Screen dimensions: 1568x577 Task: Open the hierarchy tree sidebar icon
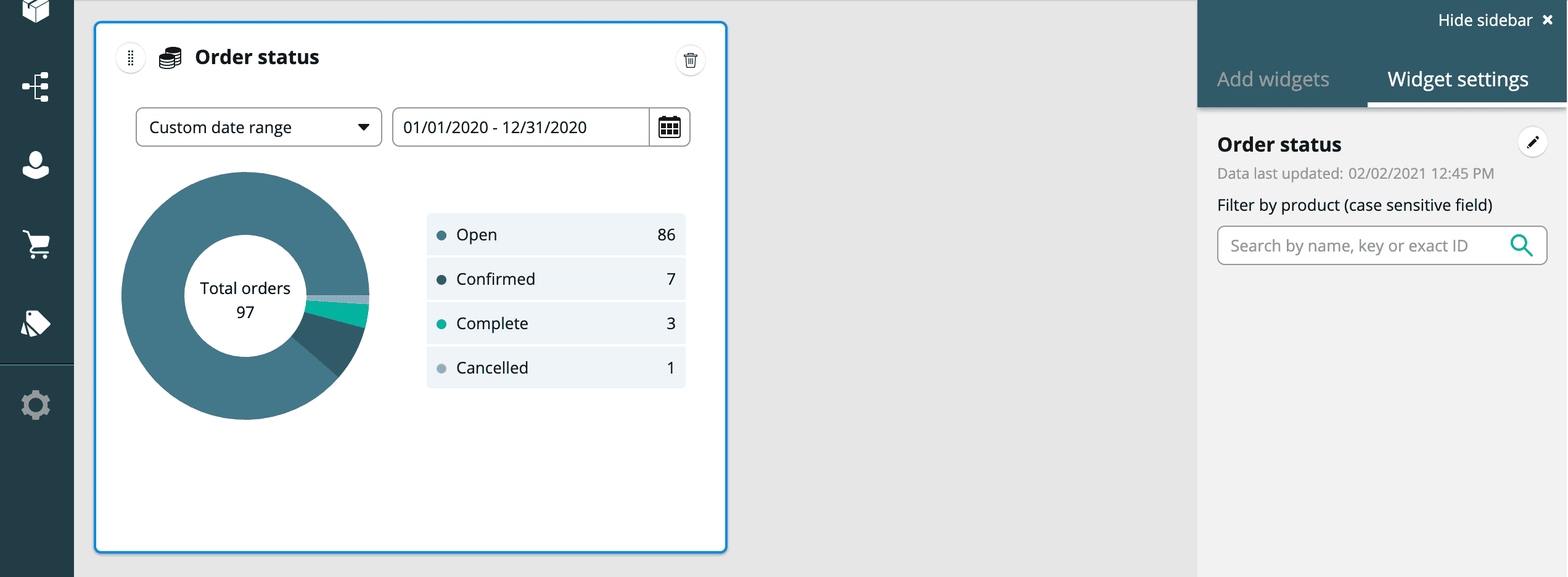pos(36,87)
